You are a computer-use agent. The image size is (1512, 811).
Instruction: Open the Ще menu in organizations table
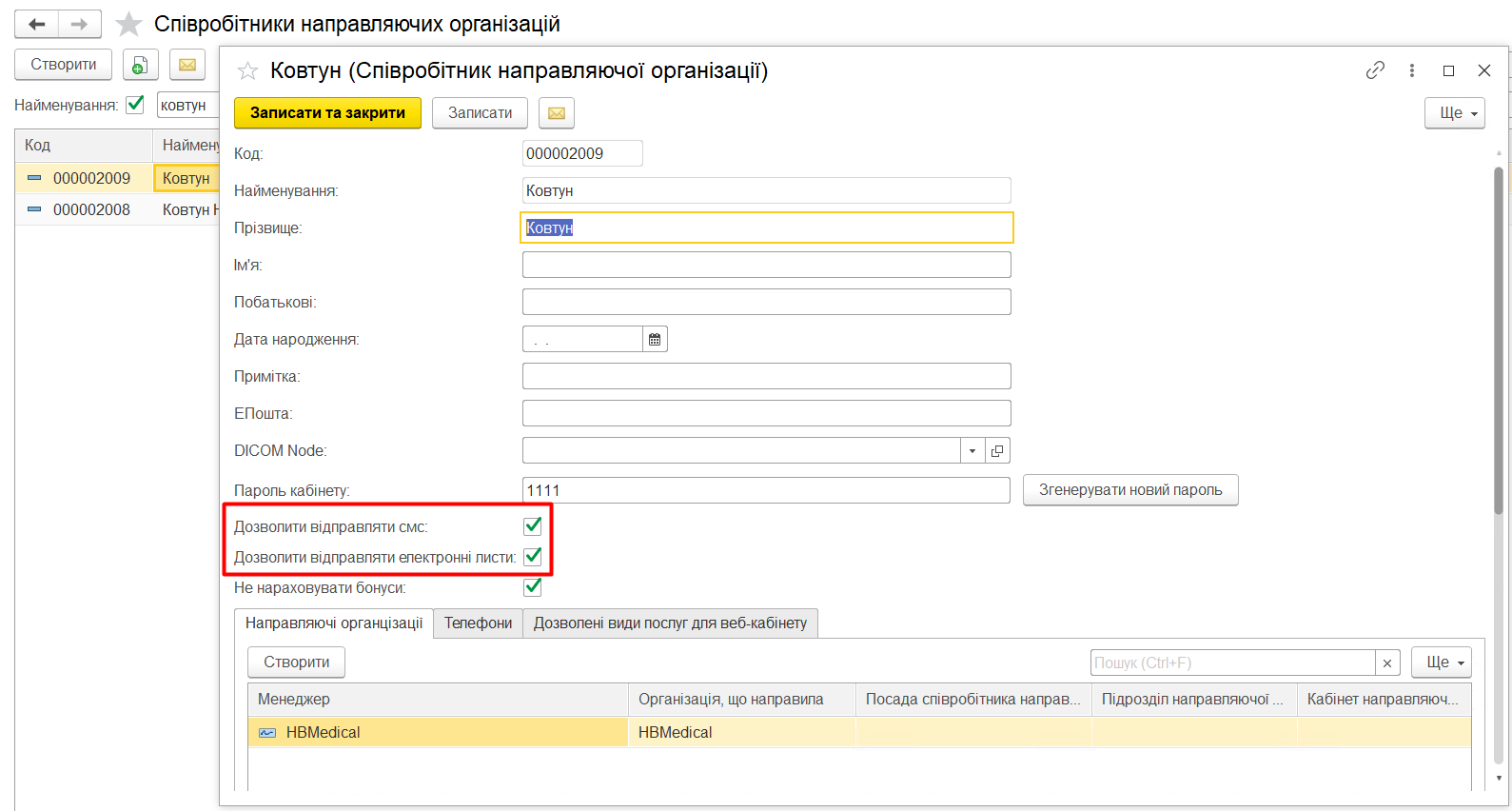coord(1441,663)
